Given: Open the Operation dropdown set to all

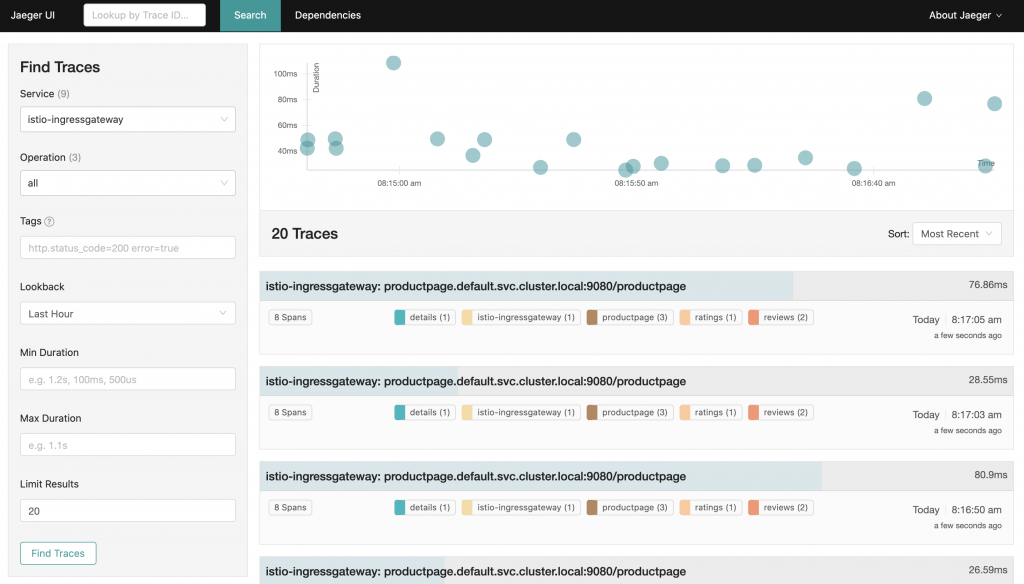Looking at the screenshot, I should coord(128,183).
